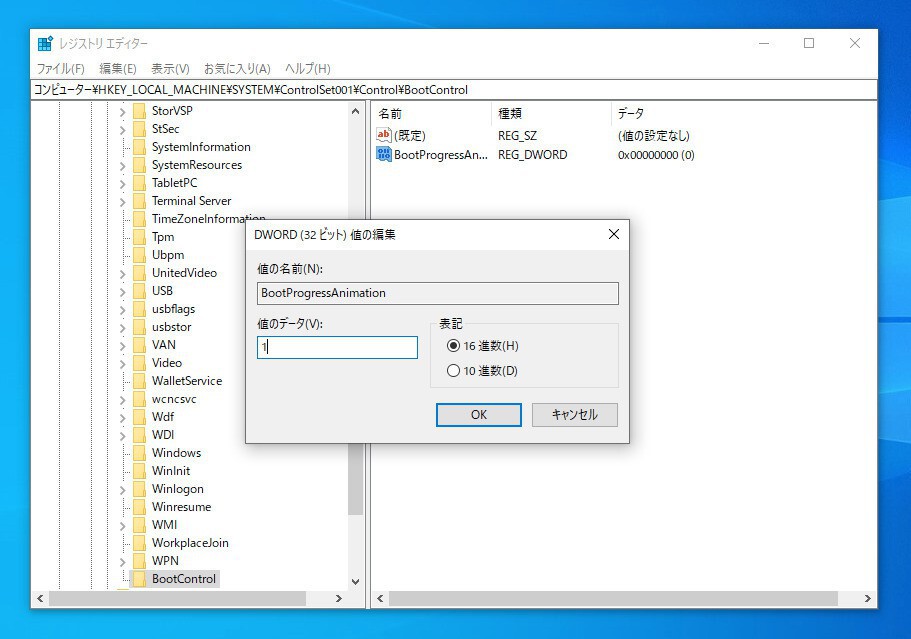Click the usbflags folder icon

point(139,309)
